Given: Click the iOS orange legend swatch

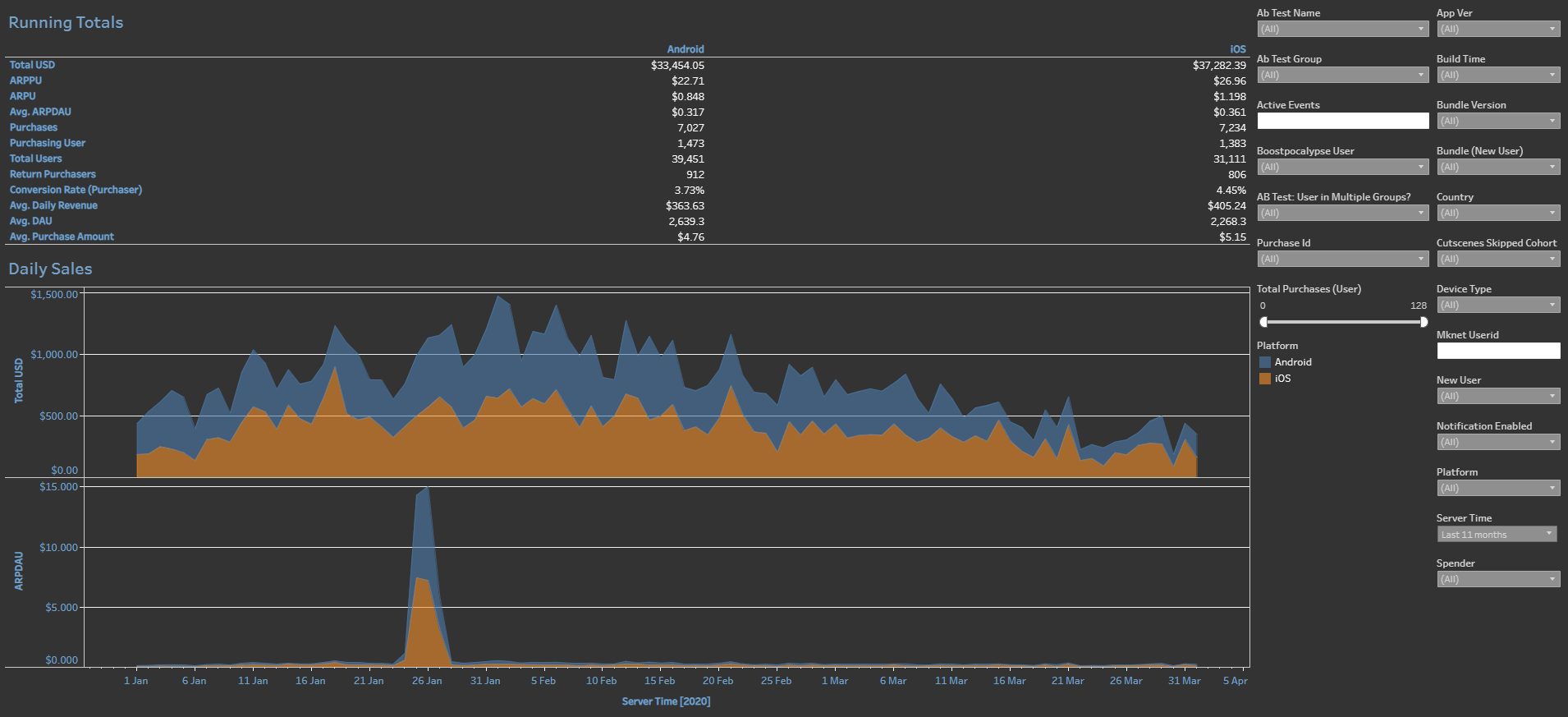Looking at the screenshot, I should (1265, 379).
